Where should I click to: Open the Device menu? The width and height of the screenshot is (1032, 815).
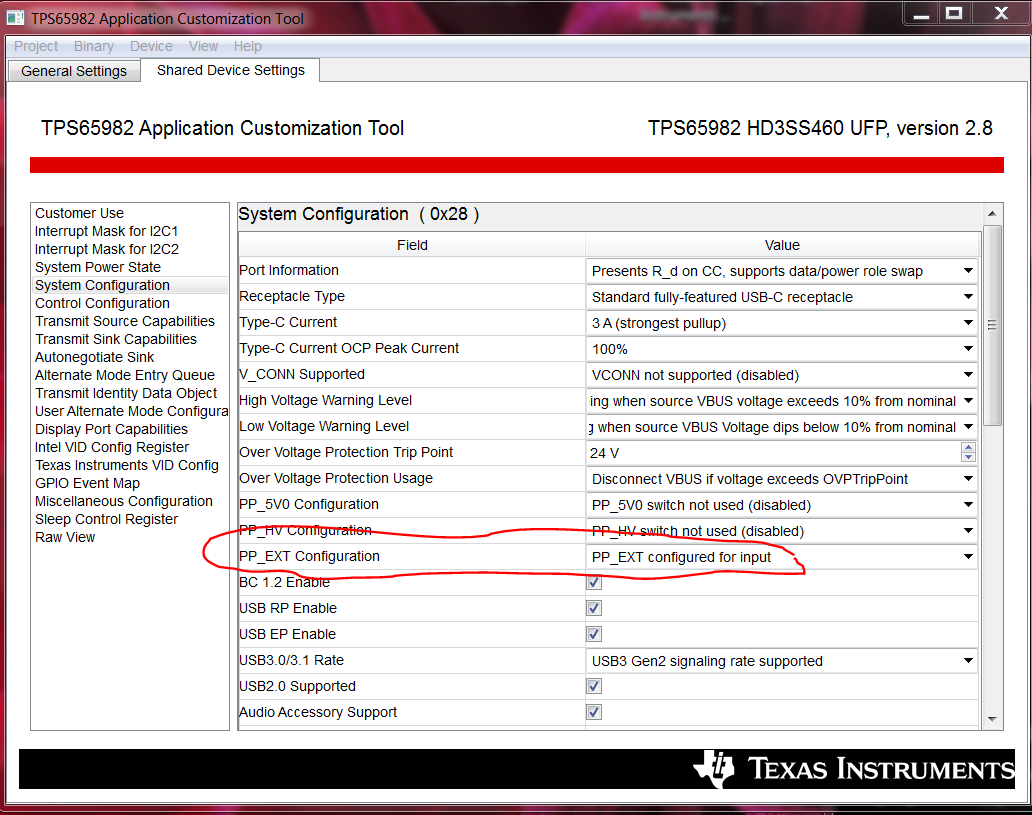pos(151,46)
